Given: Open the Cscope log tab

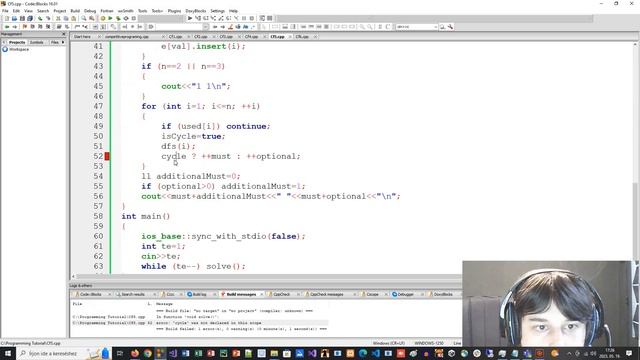Looking at the screenshot, I should tap(372, 294).
